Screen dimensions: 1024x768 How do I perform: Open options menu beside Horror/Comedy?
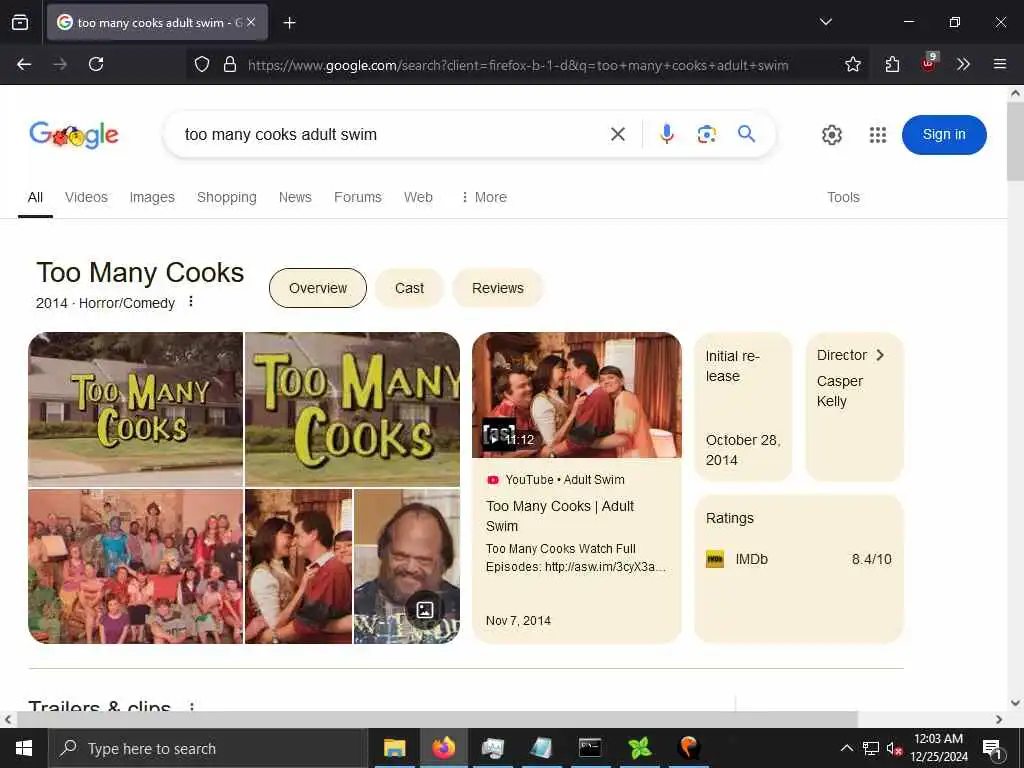(x=191, y=302)
